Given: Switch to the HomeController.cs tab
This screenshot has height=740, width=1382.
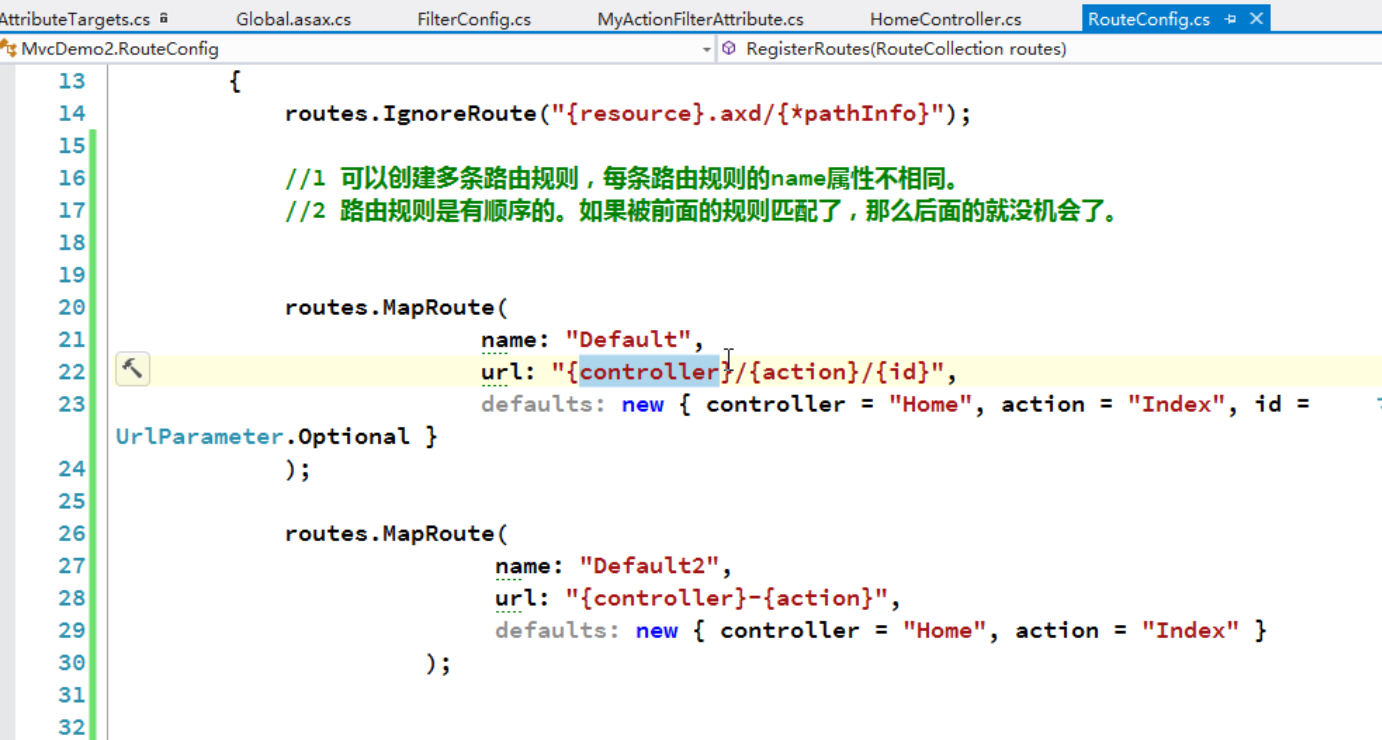Looking at the screenshot, I should (945, 15).
